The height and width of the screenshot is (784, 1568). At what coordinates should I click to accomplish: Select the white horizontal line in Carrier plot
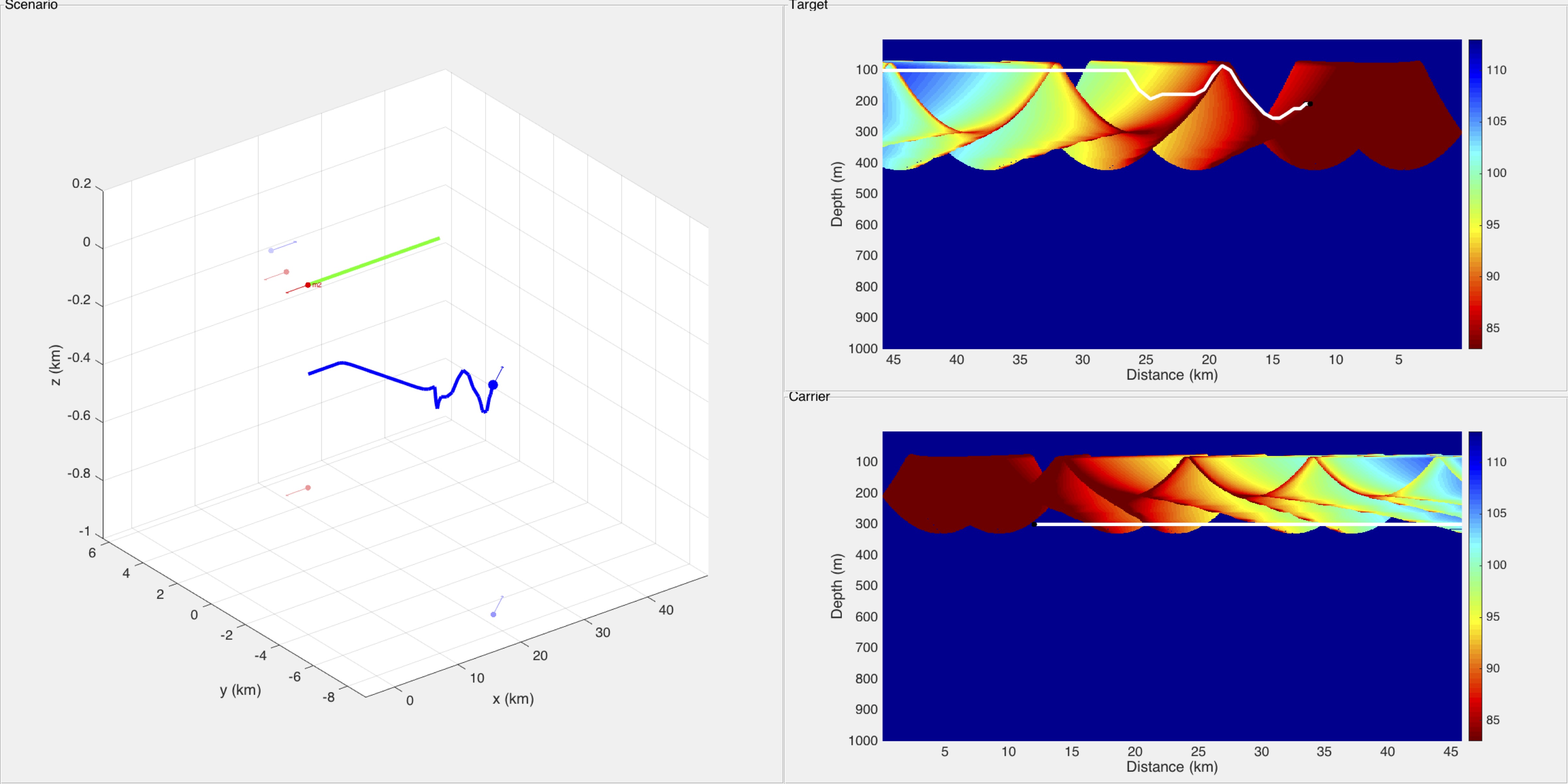[1248, 523]
